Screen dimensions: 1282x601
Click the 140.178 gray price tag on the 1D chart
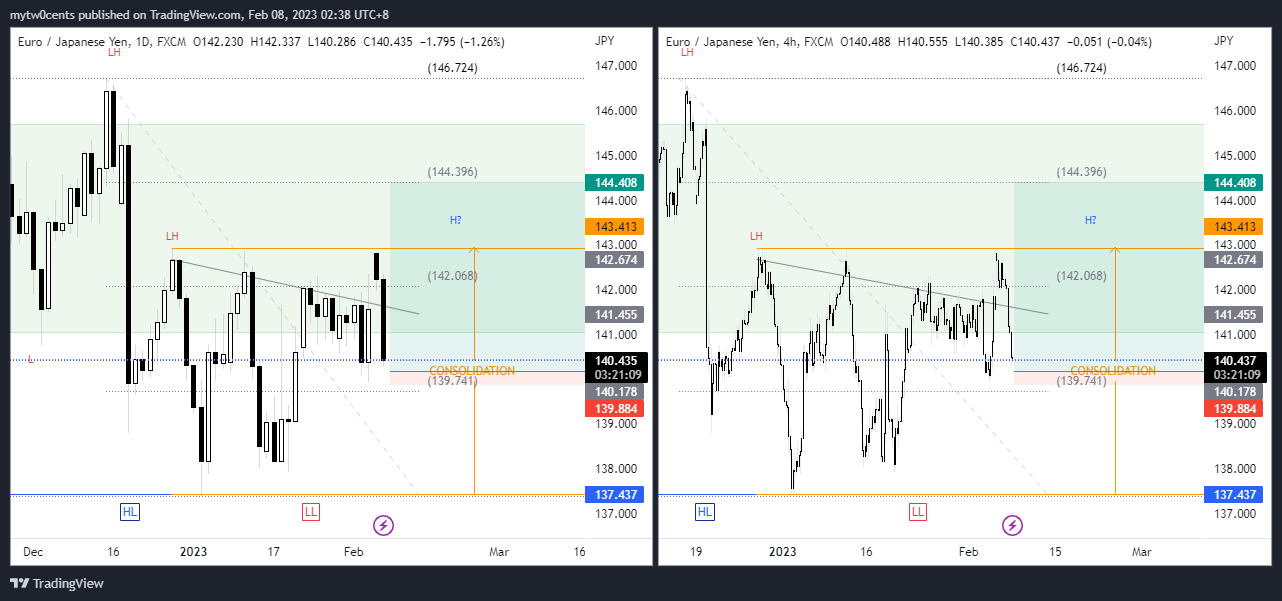point(616,392)
